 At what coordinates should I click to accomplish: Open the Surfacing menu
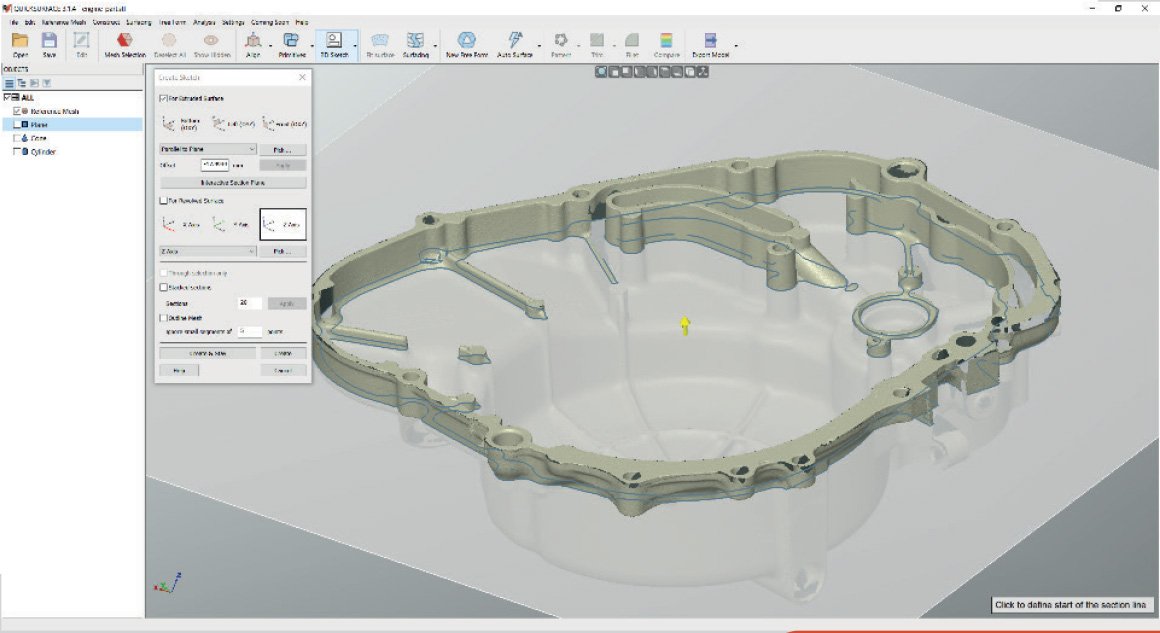[x=138, y=22]
